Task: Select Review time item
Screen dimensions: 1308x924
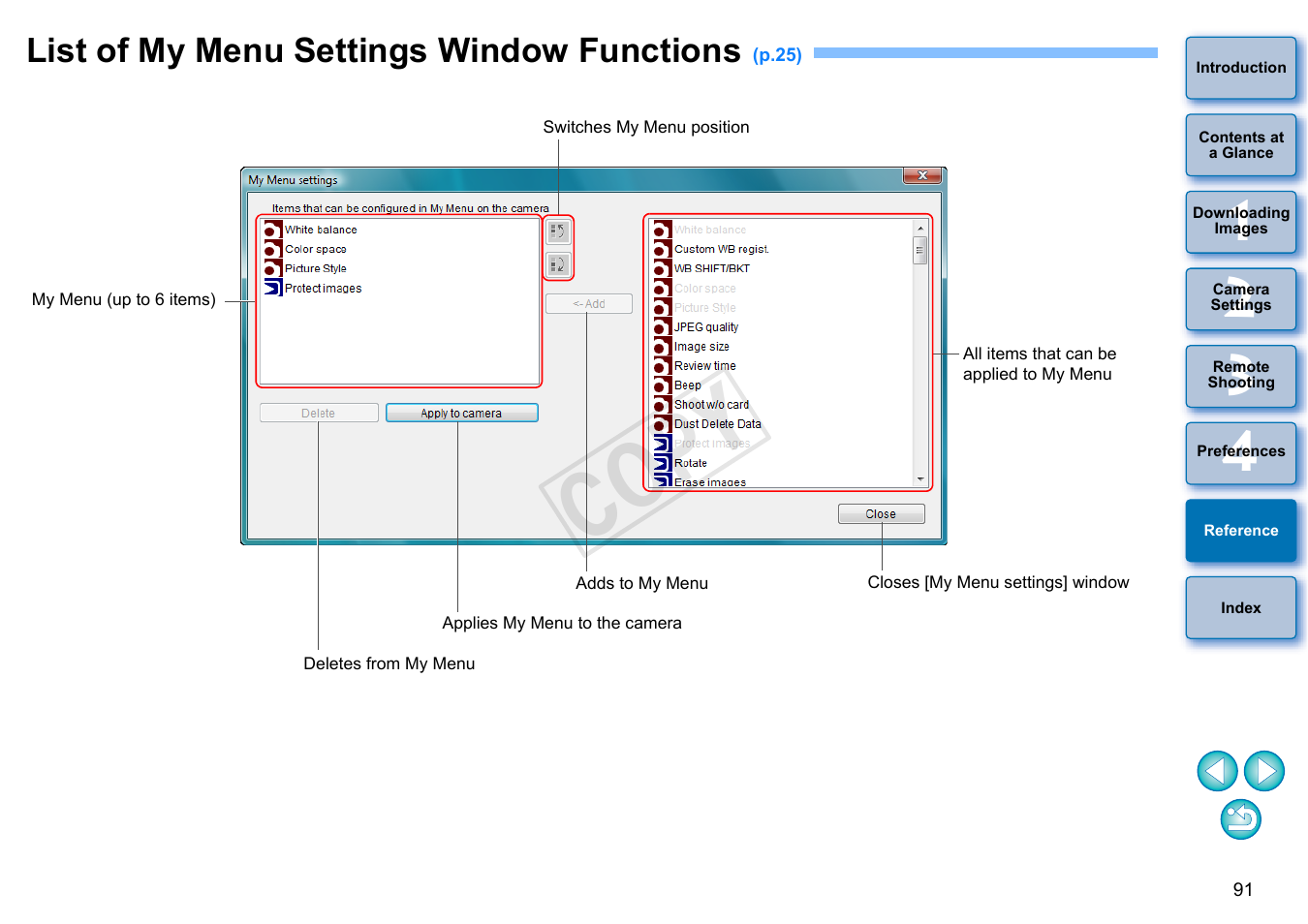Action: [x=705, y=366]
